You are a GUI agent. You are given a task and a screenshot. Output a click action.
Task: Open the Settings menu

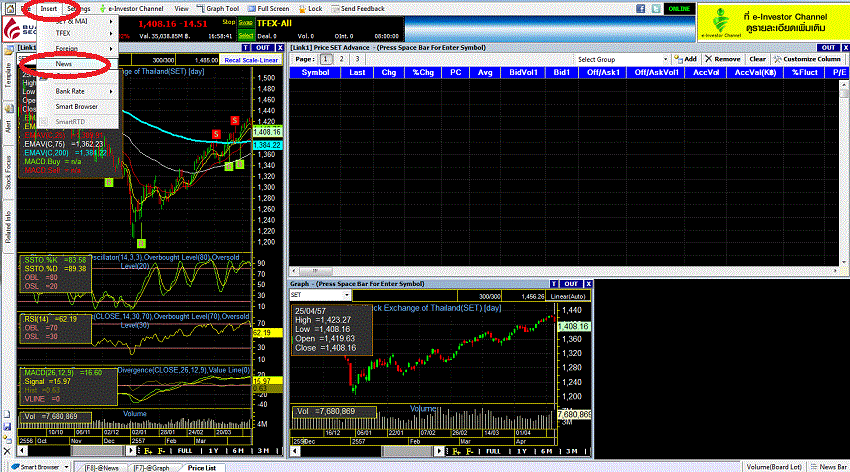[x=79, y=9]
